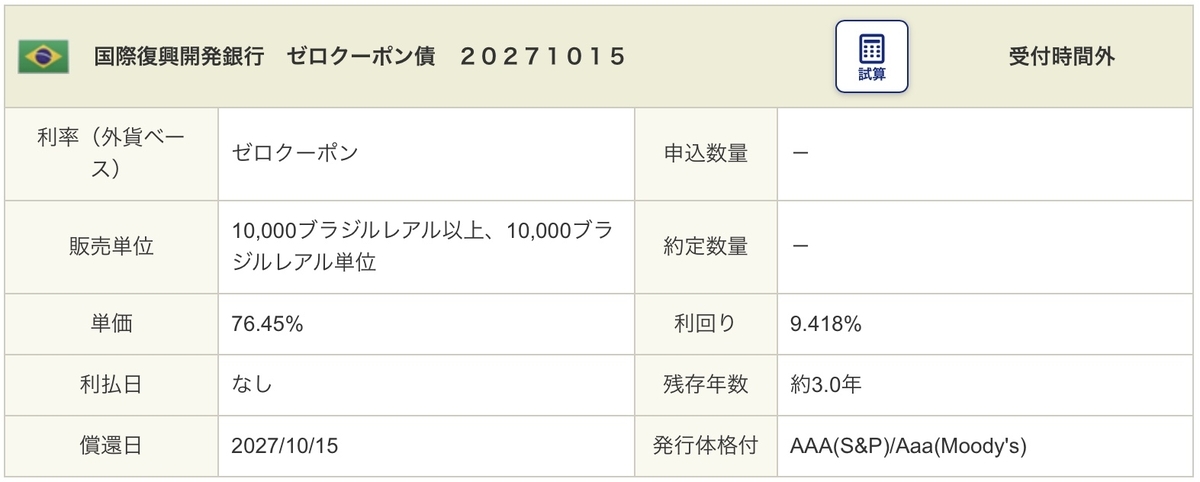Image resolution: width=1200 pixels, height=482 pixels.
Task: Select the 9.418% yield value
Action: pos(826,324)
